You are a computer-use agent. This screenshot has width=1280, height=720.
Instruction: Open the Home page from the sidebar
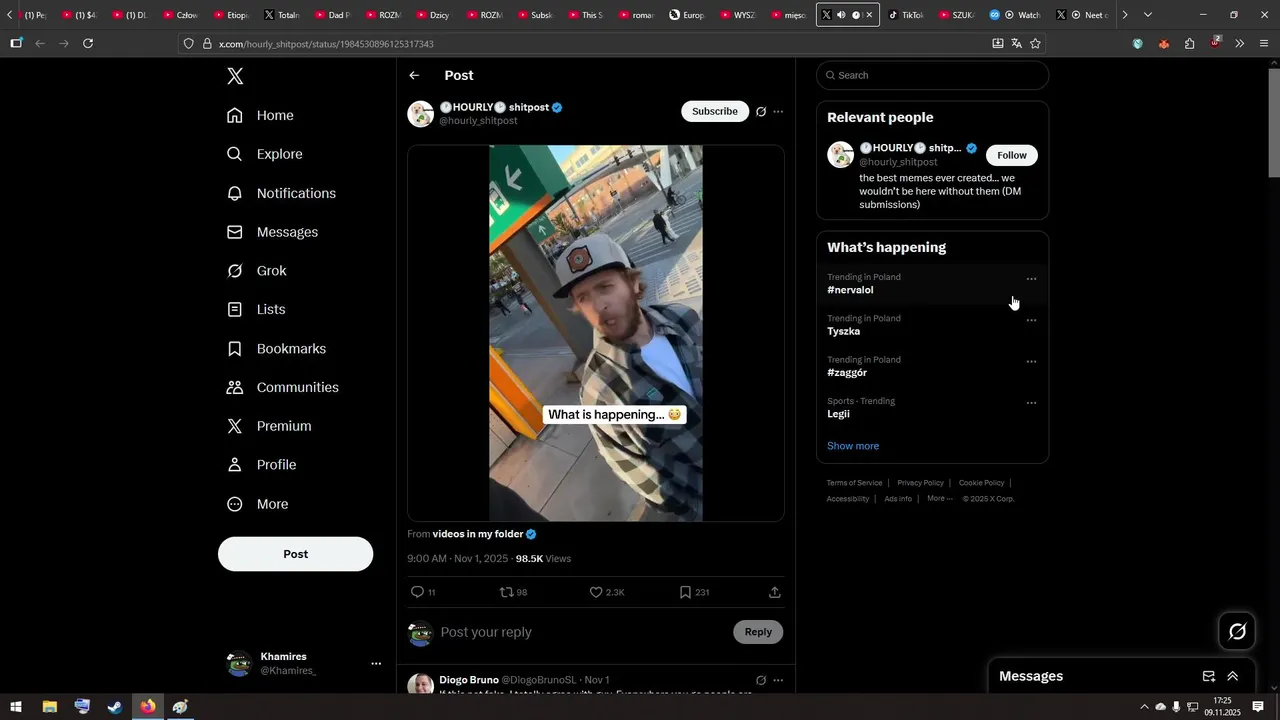click(x=260, y=115)
